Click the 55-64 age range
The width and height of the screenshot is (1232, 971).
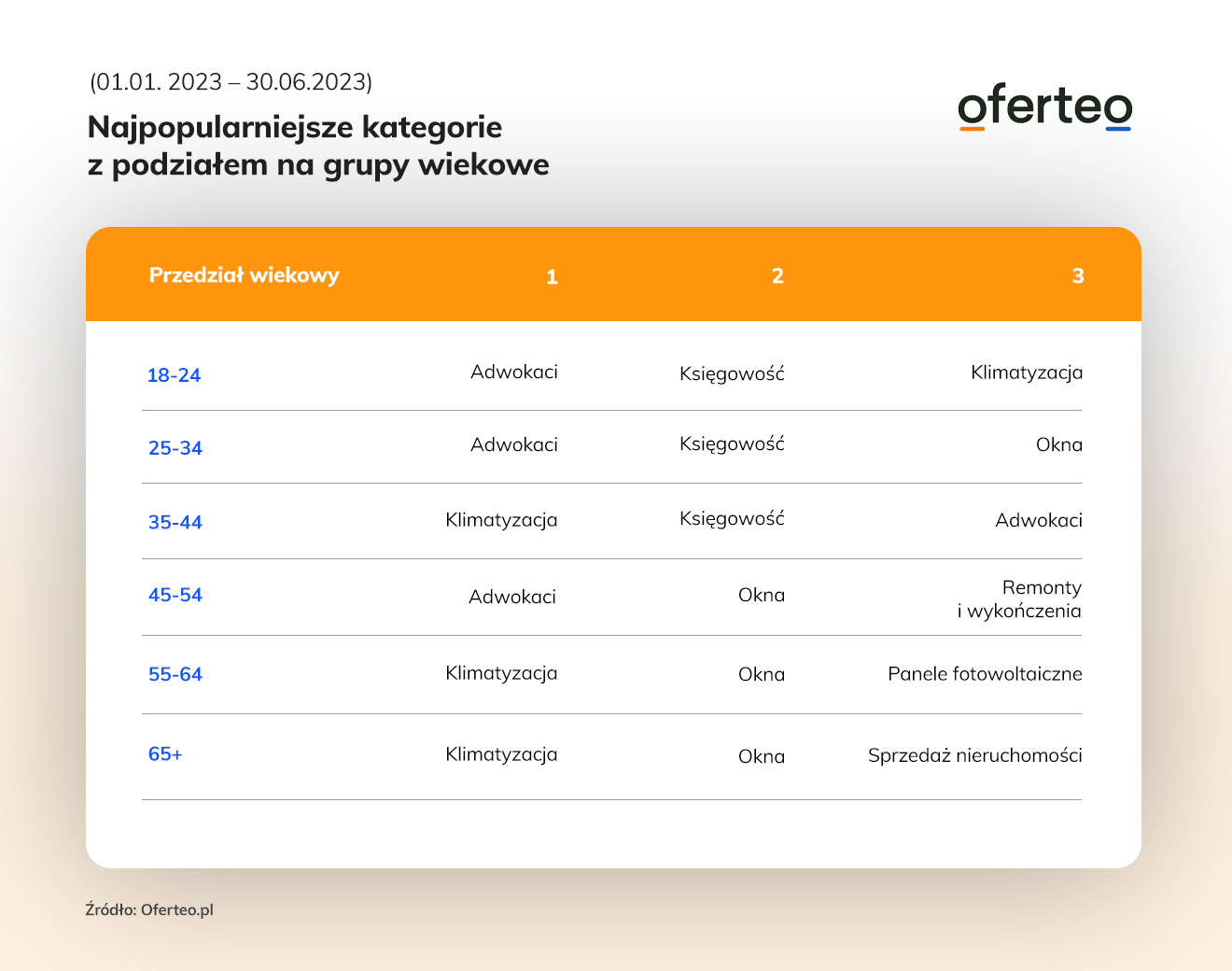(x=175, y=674)
